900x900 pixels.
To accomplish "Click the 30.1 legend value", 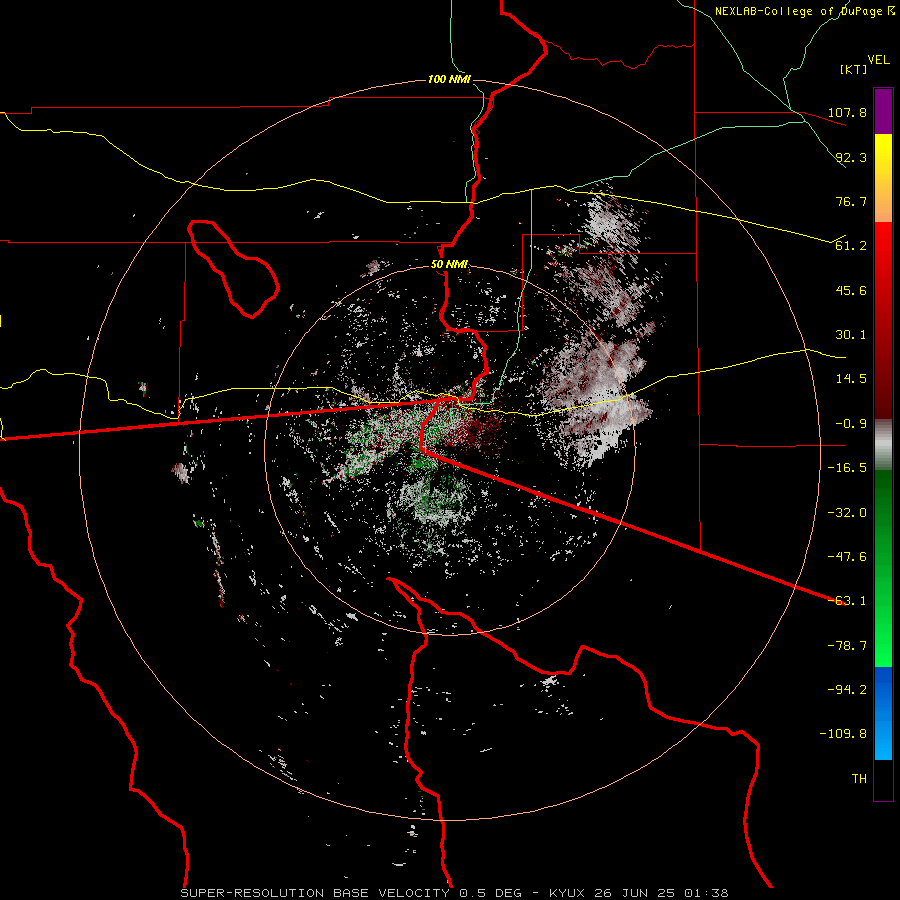I will (x=851, y=335).
